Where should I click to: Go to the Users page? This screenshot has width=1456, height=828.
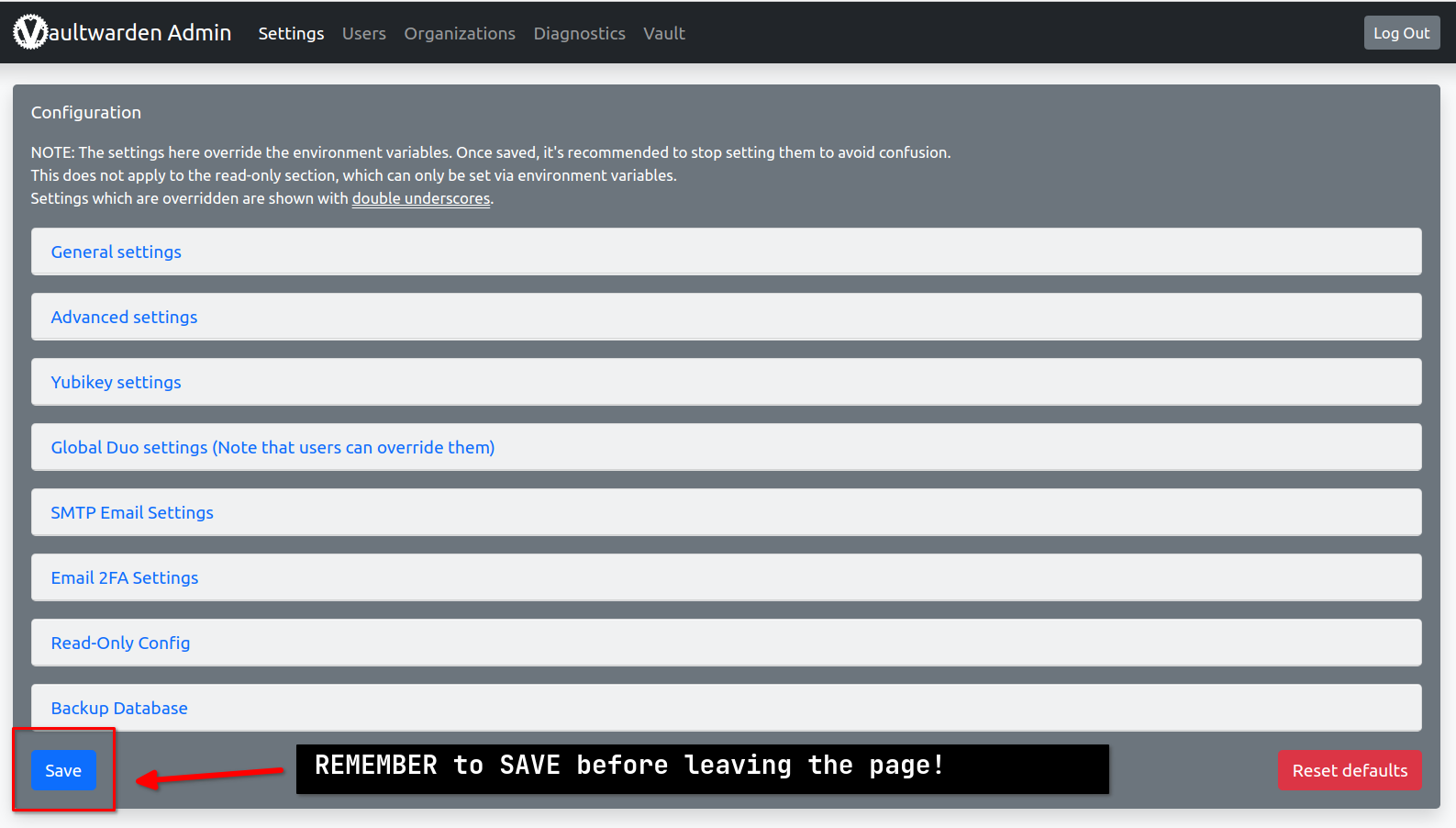tap(363, 33)
